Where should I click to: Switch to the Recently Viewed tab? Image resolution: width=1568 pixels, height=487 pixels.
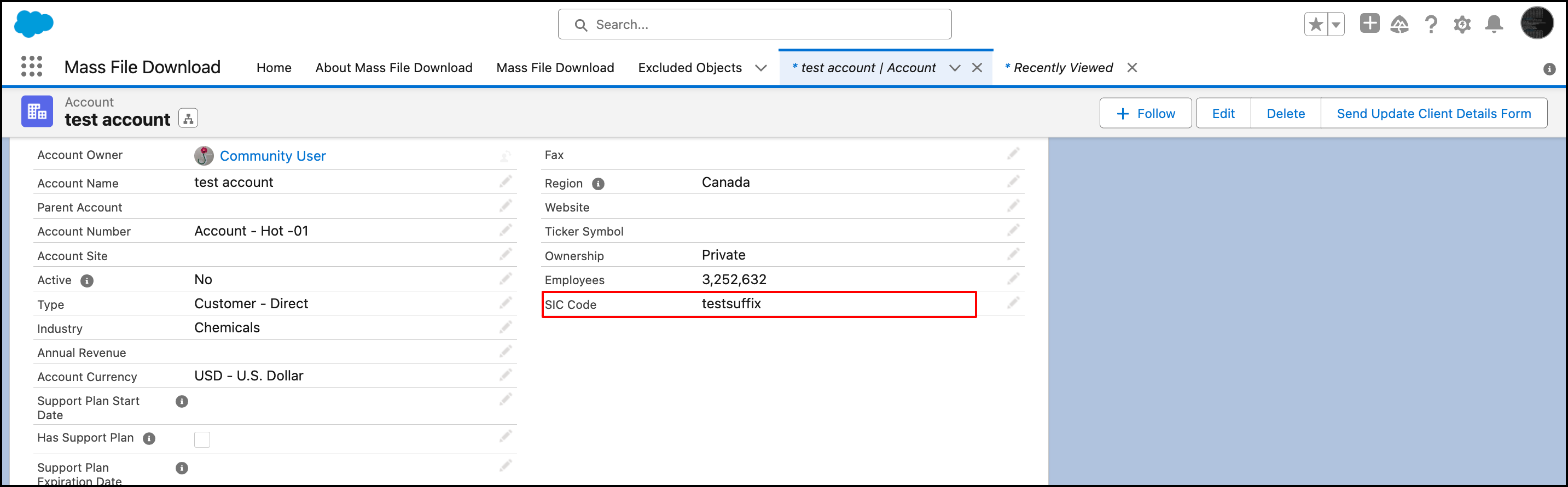tap(1059, 68)
